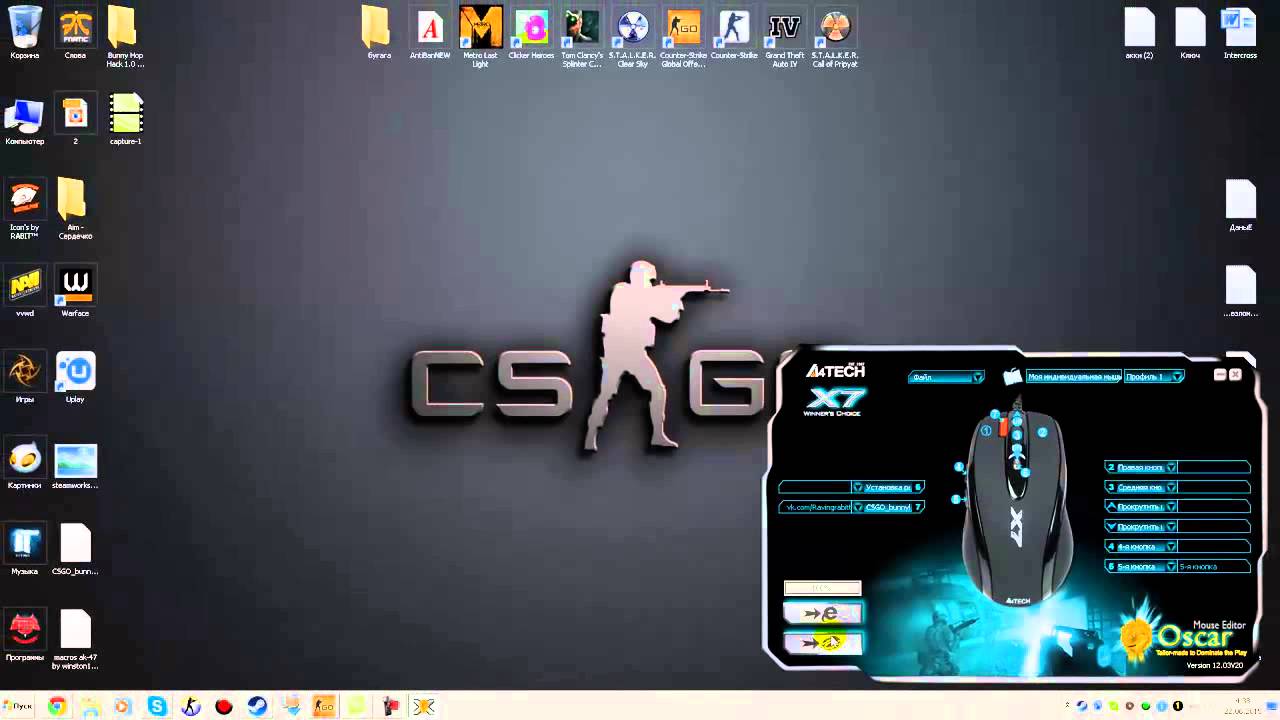
Task: Open the steamworks image file
Action: [75, 465]
